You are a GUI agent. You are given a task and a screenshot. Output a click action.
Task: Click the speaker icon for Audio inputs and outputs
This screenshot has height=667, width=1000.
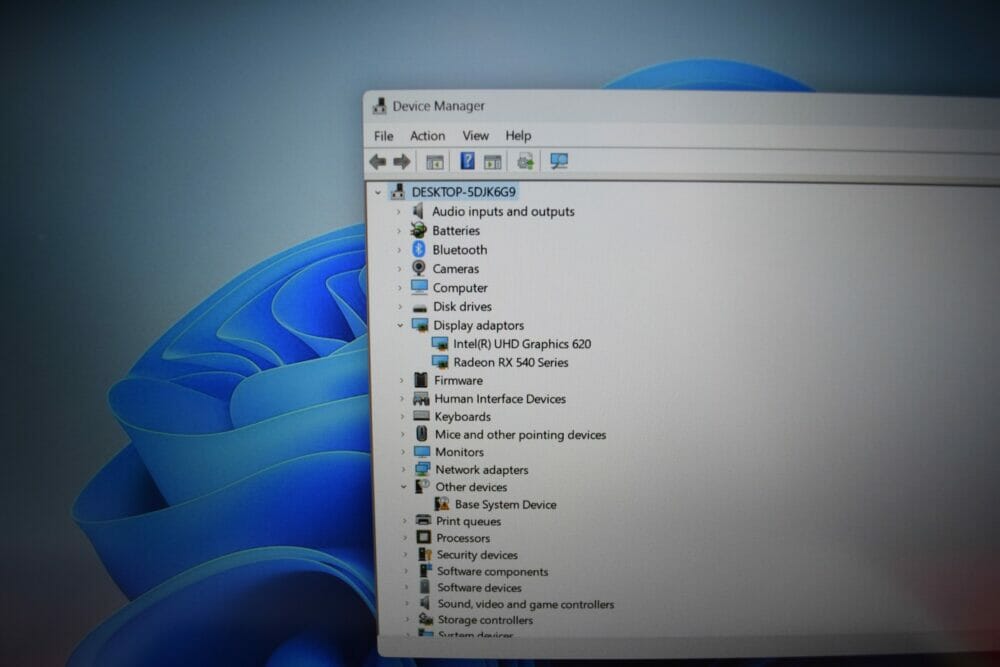[418, 210]
